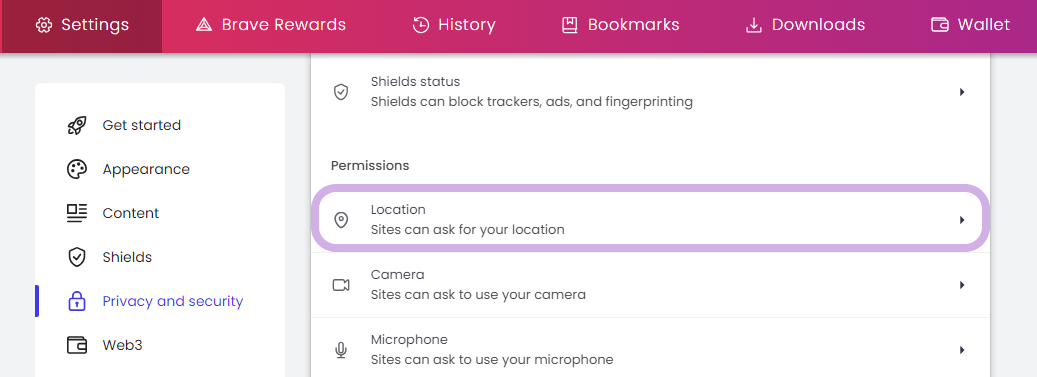The image size is (1037, 377).
Task: Click the Get started rocket icon
Action: click(x=77, y=125)
